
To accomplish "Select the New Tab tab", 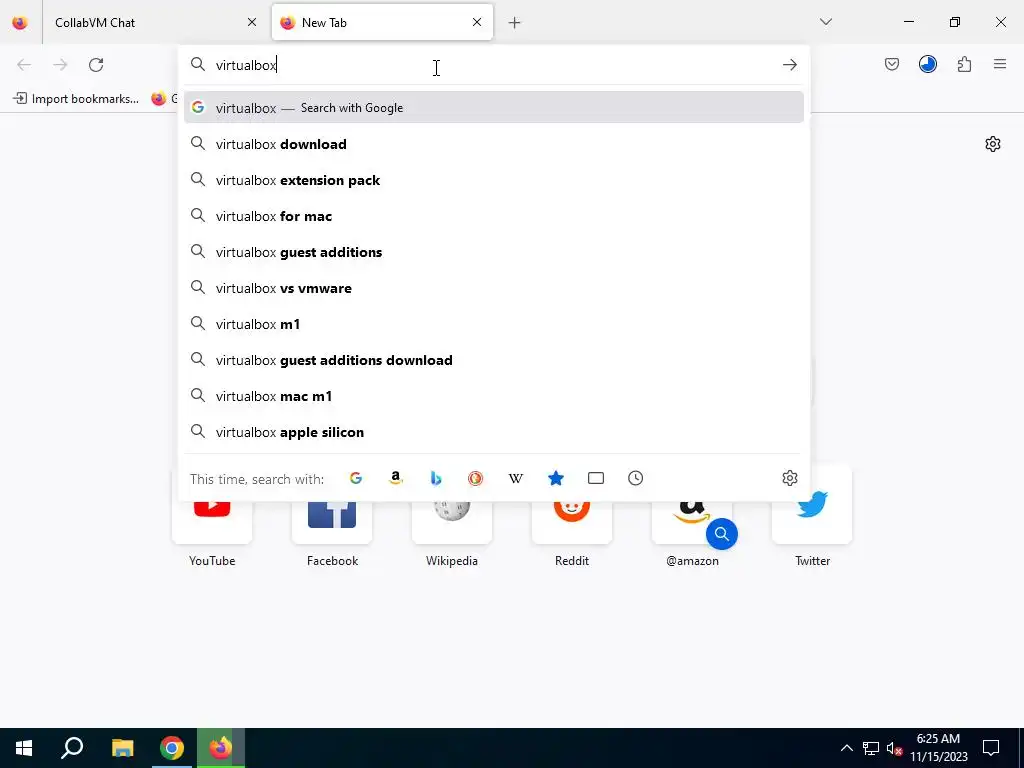I will pos(382,22).
